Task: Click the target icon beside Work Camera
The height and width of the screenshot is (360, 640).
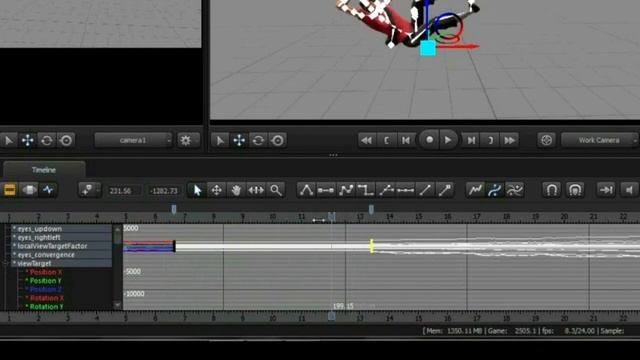Action: (x=547, y=140)
